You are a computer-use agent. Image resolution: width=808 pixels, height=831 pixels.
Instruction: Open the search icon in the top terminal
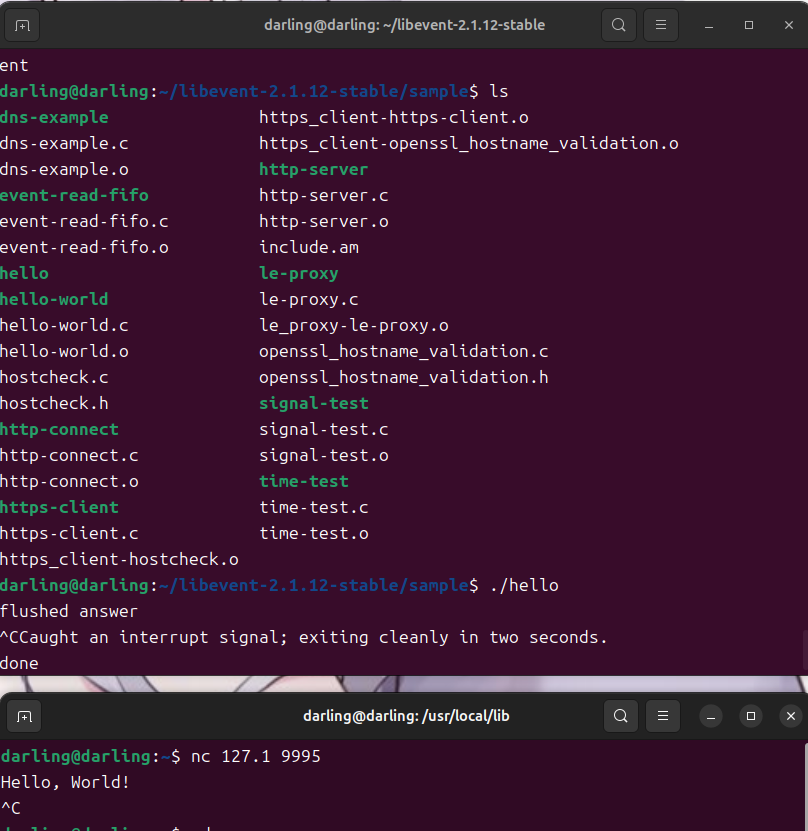(x=618, y=25)
